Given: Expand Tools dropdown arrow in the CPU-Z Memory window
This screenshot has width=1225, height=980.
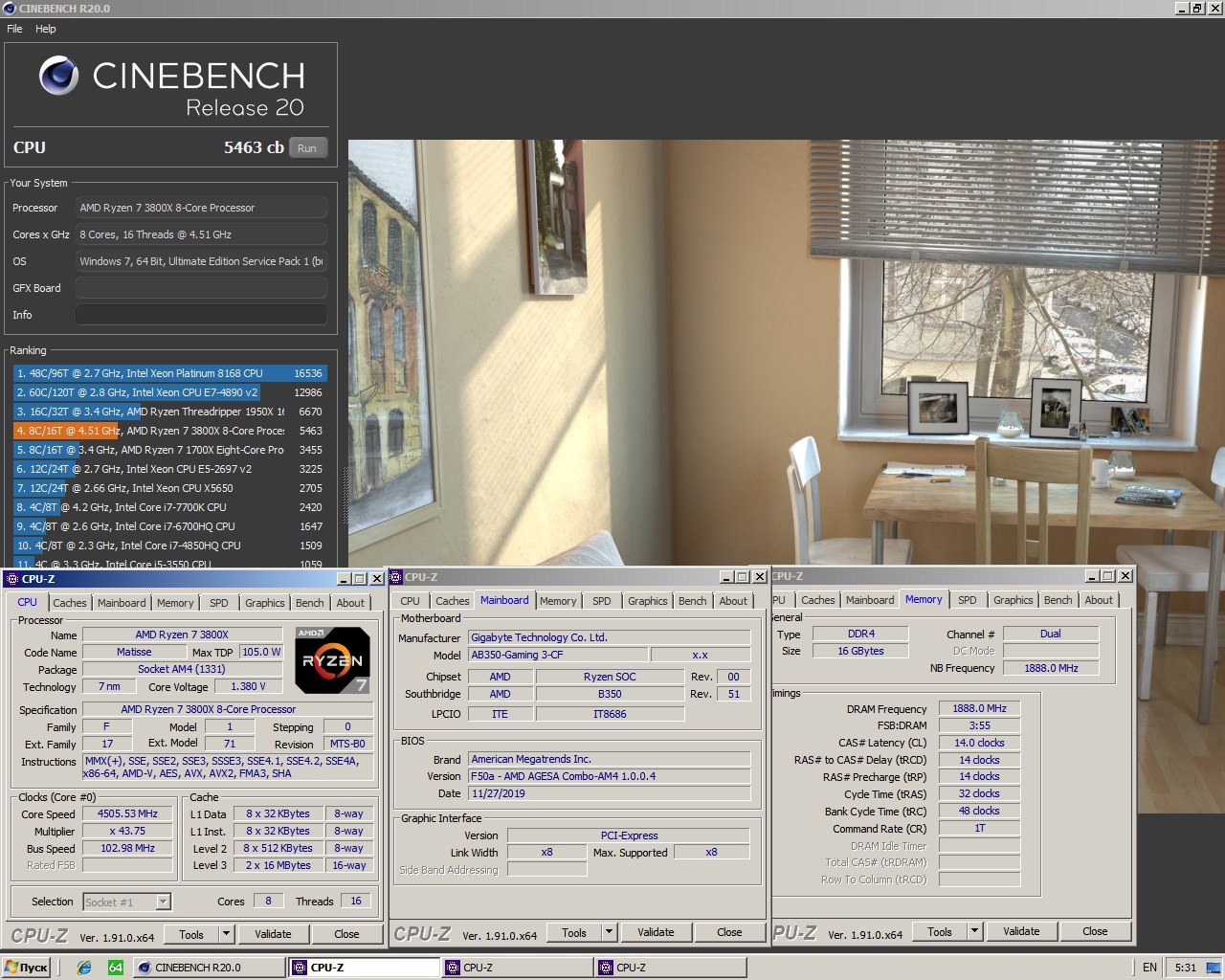Looking at the screenshot, I should [974, 931].
